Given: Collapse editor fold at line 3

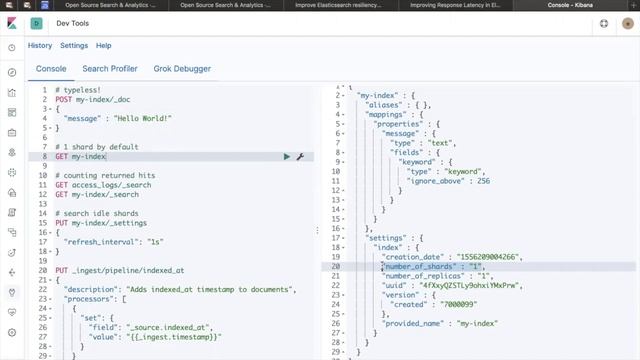Looking at the screenshot, I should [50, 109].
